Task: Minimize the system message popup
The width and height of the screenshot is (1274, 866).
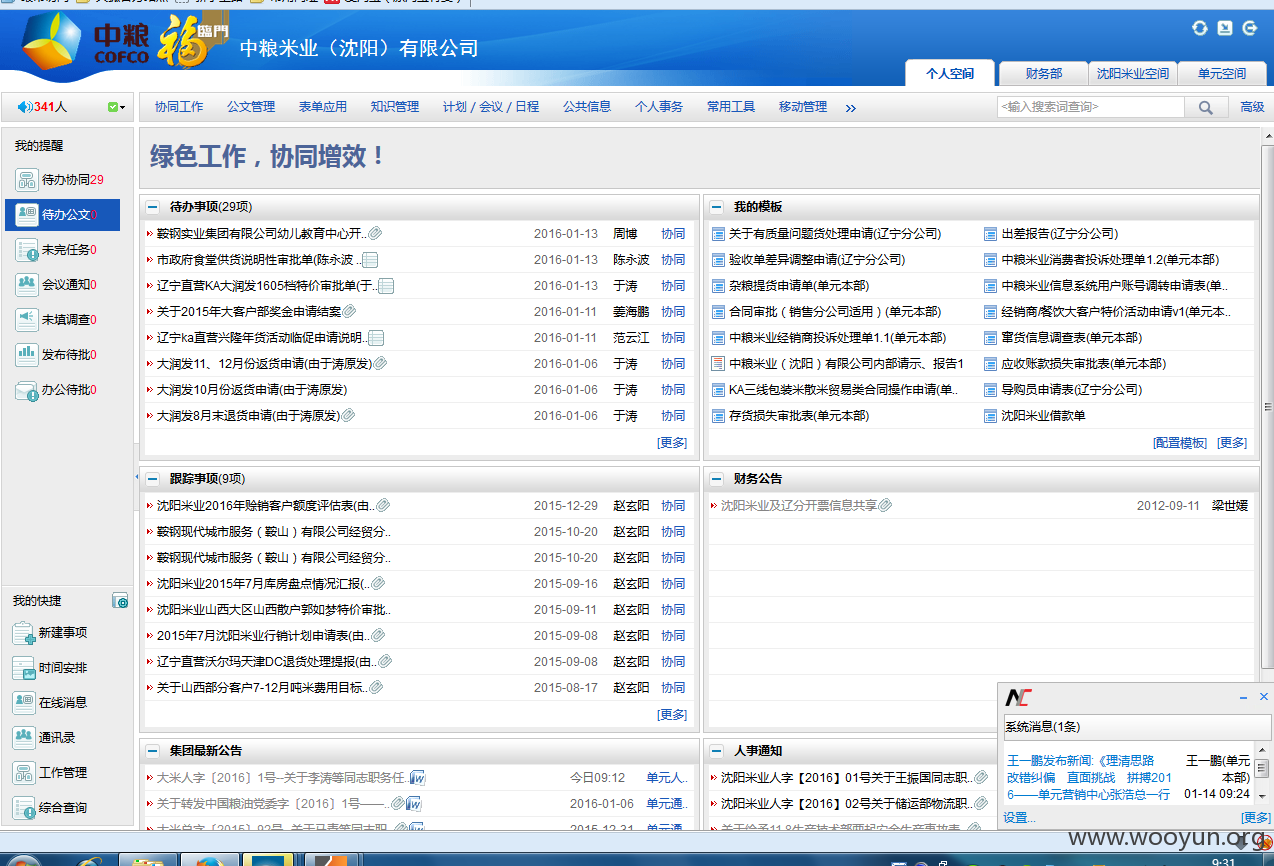Action: (x=1243, y=697)
